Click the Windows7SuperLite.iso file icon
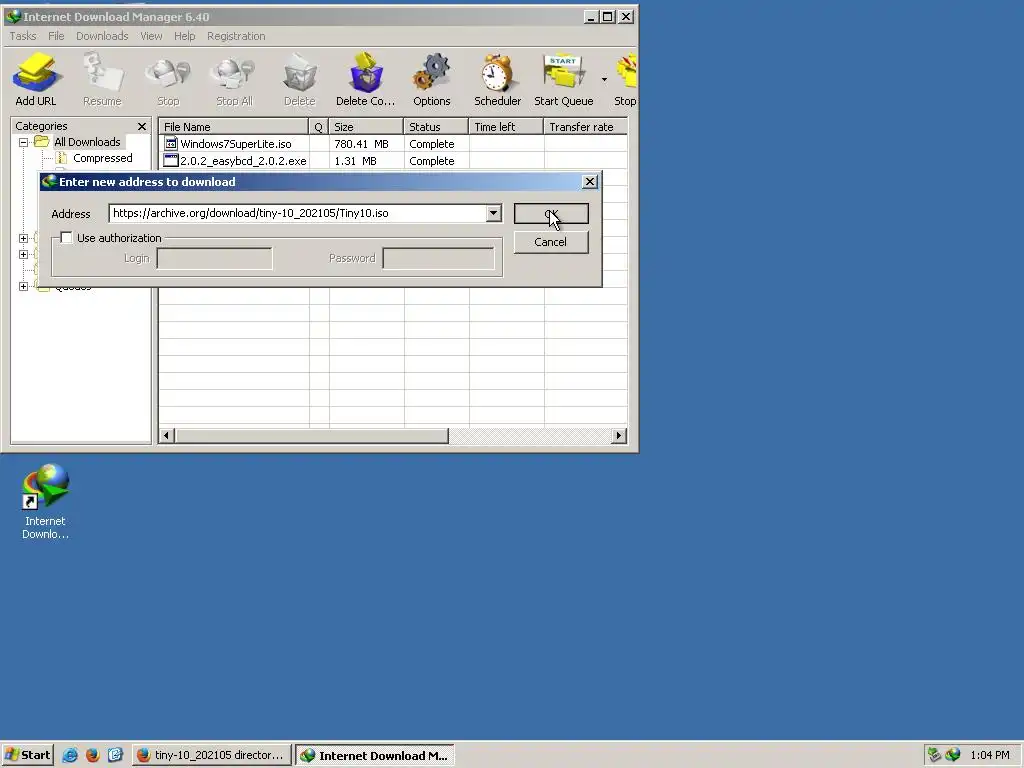This screenshot has width=1024, height=768. tap(171, 144)
